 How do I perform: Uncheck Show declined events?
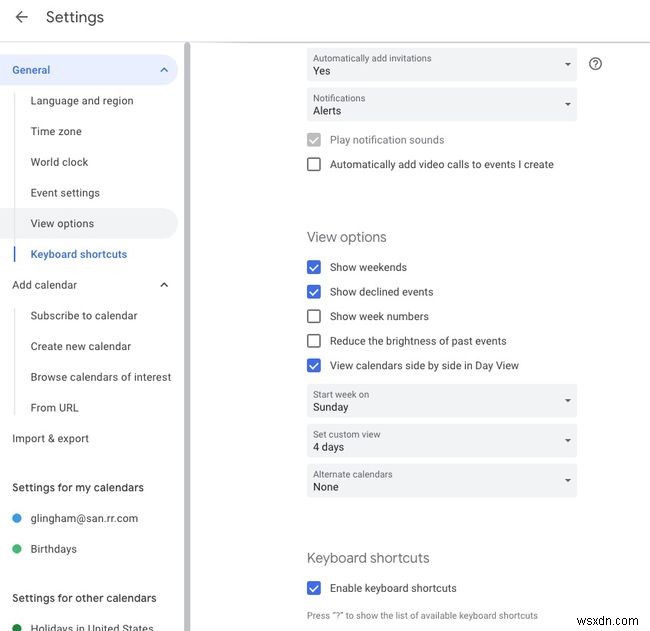point(314,292)
